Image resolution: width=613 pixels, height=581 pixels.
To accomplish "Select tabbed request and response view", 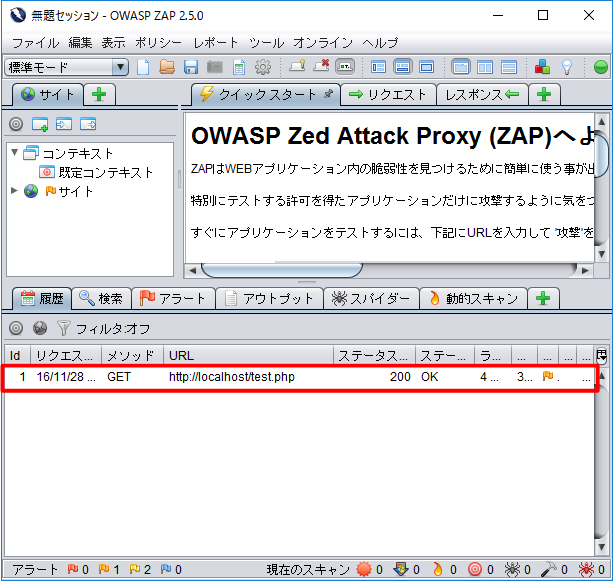I will coord(461,67).
